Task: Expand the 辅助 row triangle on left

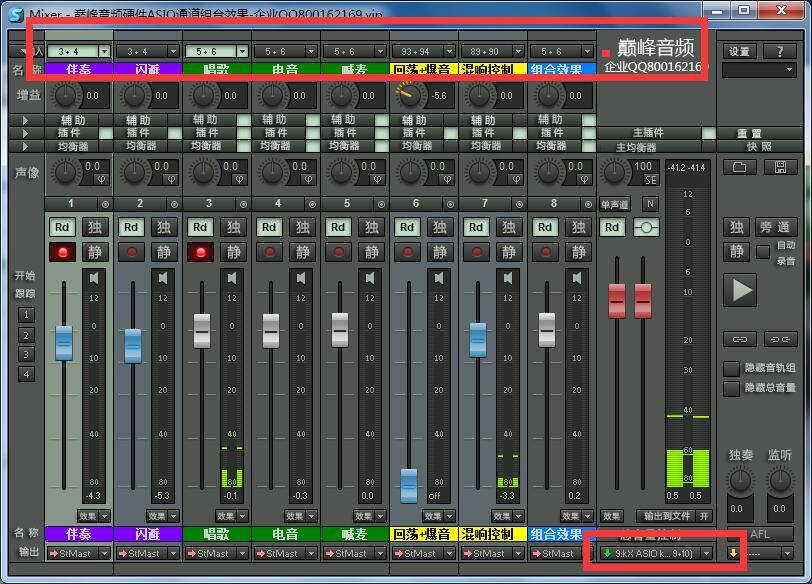Action: (x=25, y=121)
